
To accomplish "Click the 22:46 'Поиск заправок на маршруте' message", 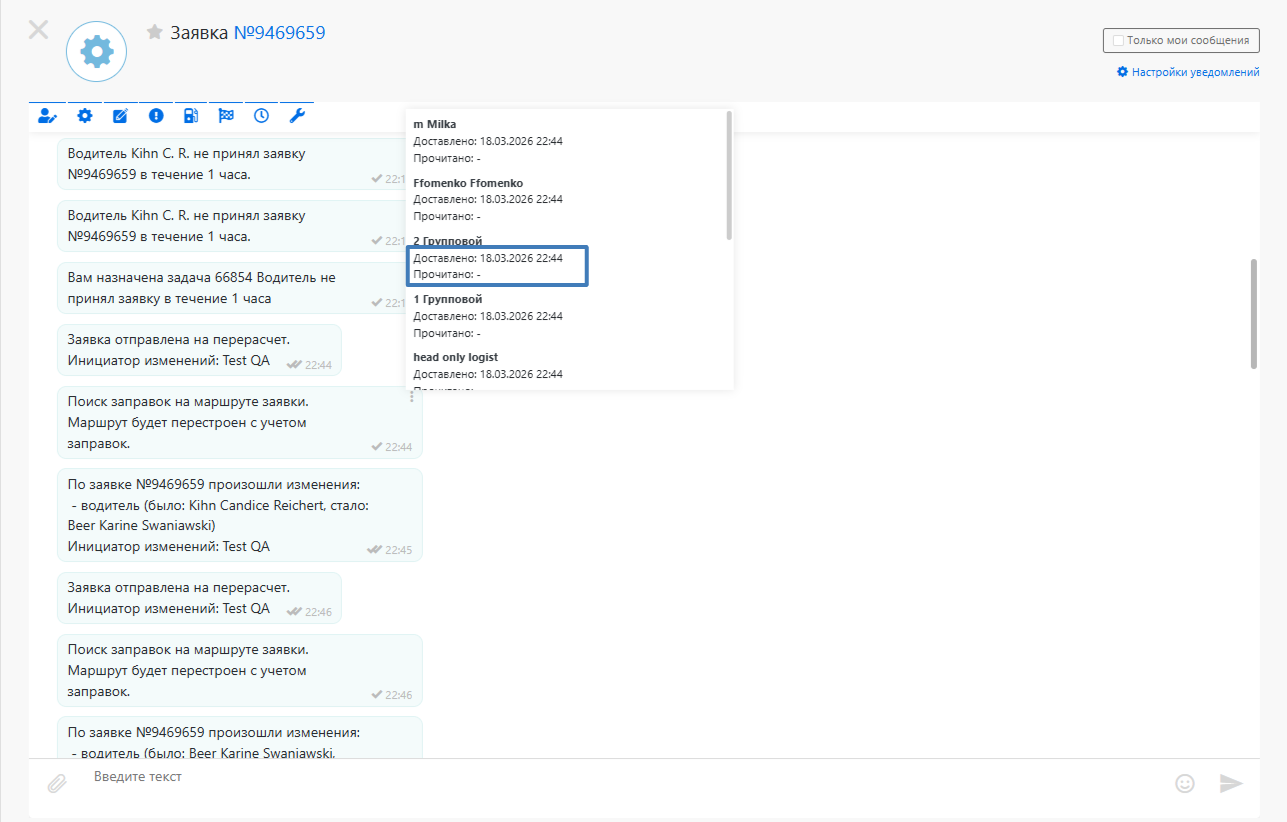I will pos(240,671).
